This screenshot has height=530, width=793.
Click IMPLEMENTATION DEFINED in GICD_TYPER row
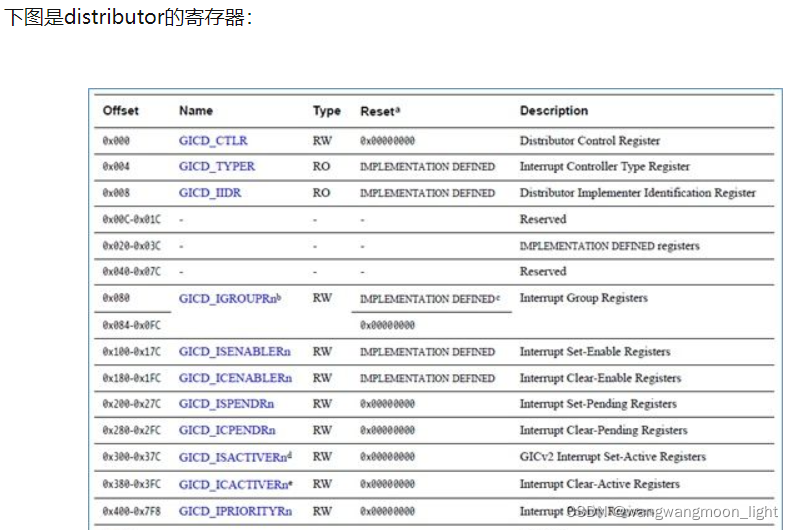pos(427,166)
